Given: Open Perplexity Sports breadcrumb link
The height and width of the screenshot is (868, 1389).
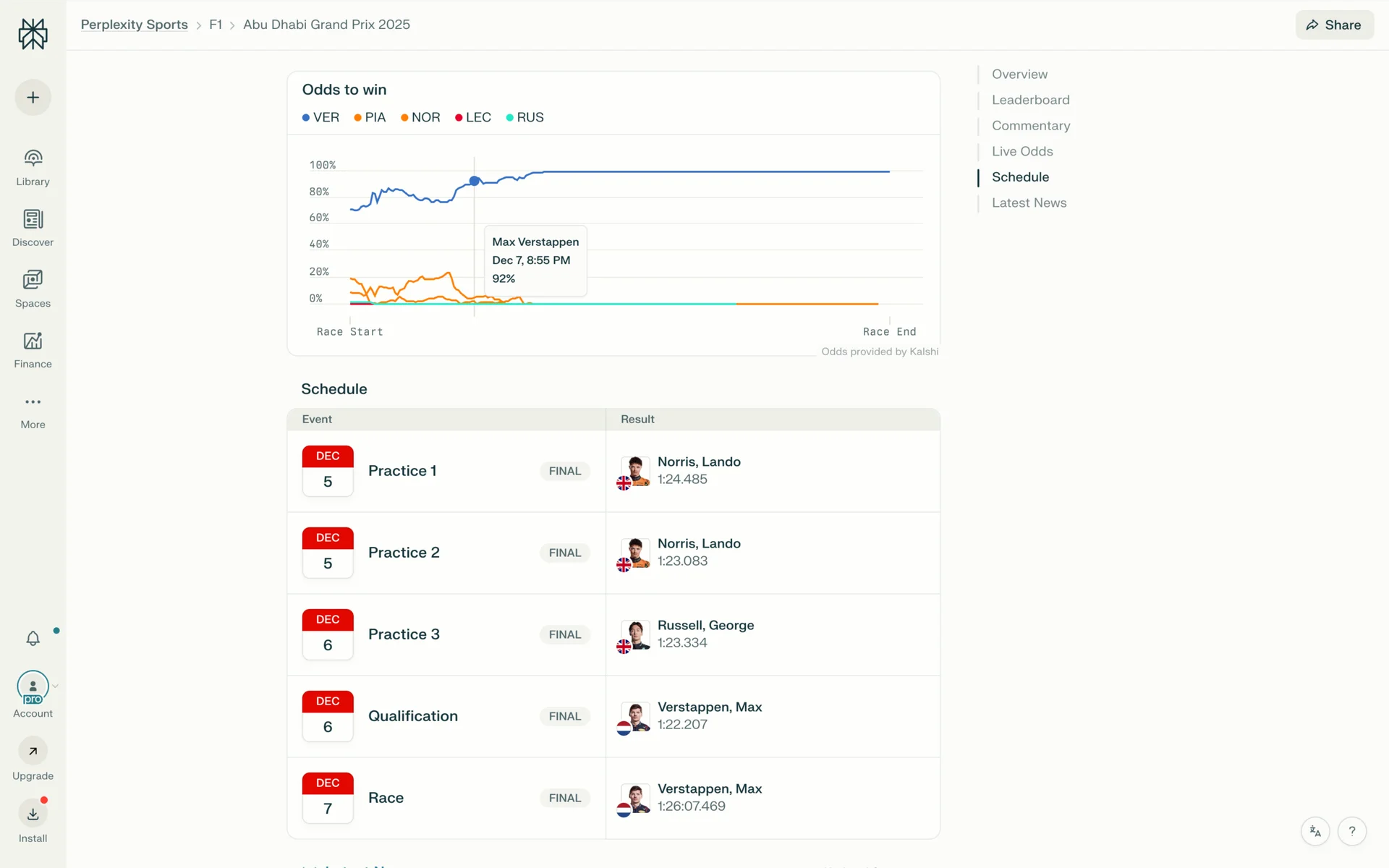Looking at the screenshot, I should click(x=134, y=25).
